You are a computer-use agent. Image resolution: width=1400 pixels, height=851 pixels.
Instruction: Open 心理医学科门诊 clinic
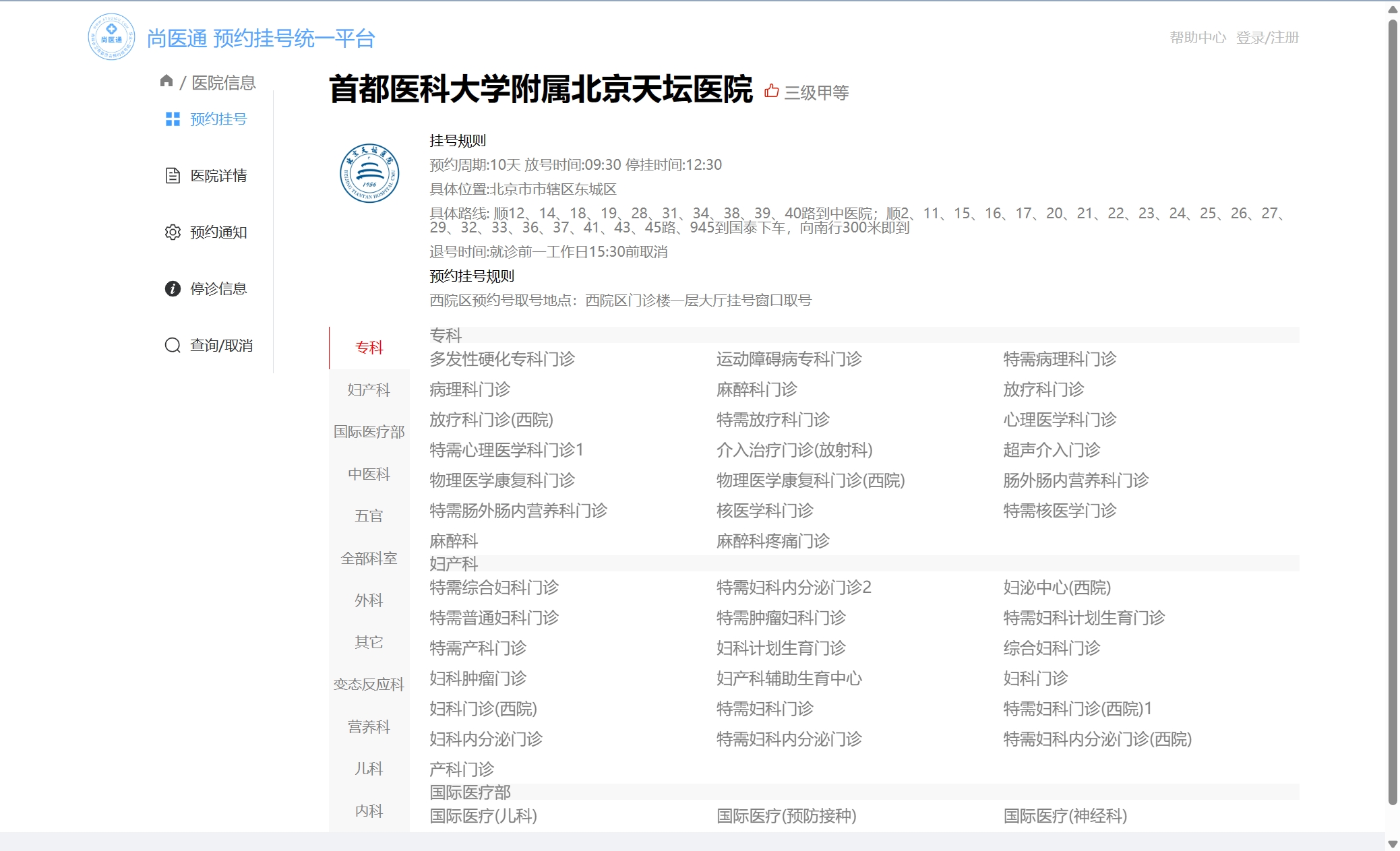1060,420
